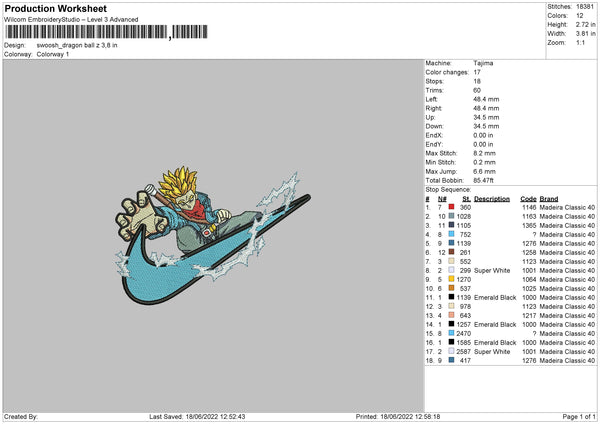
Task: Click thread code '1064' in row 9
Action: pyautogui.click(x=529, y=279)
